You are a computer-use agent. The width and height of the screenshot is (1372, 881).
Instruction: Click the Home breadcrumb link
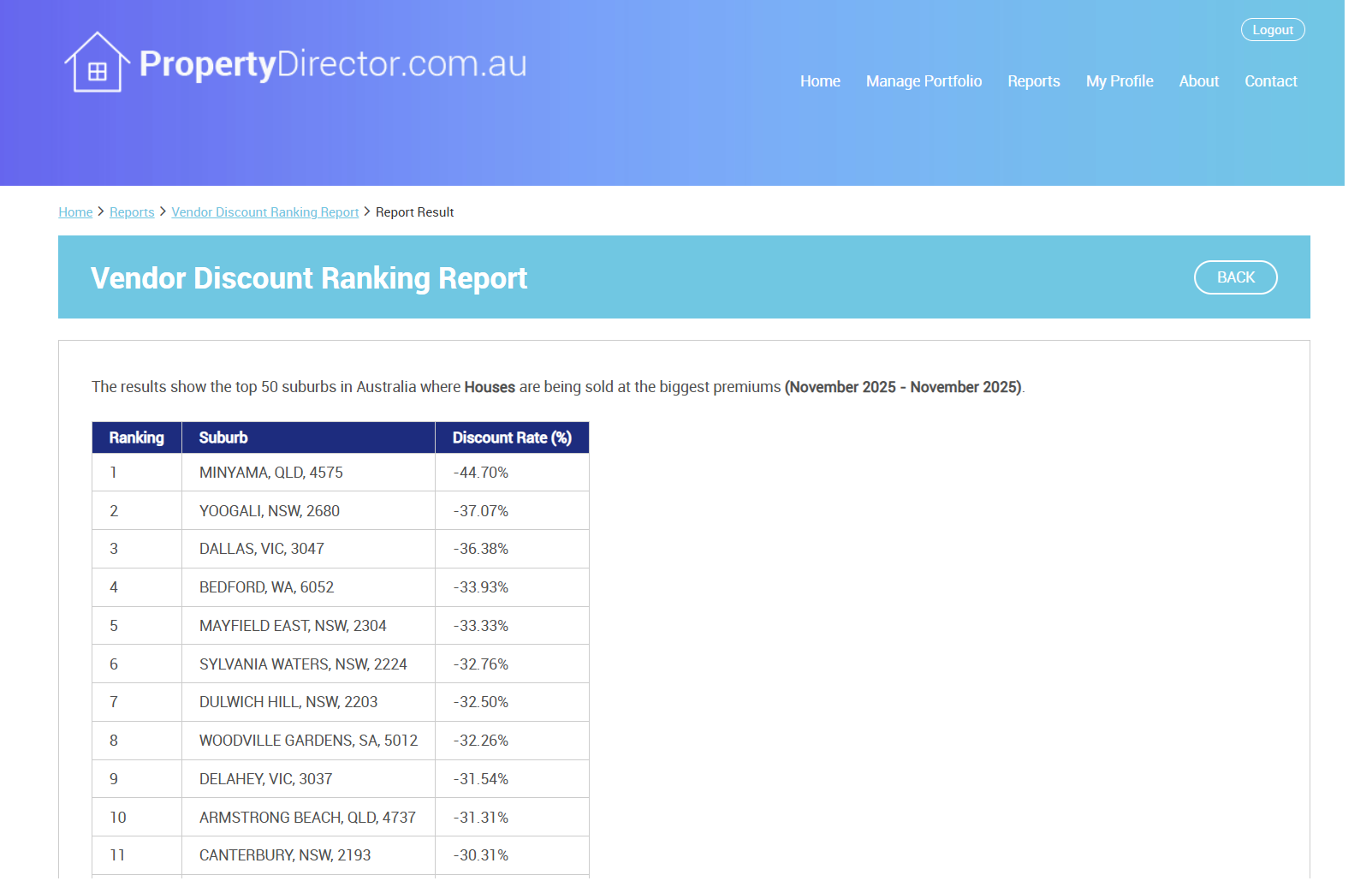coord(75,212)
